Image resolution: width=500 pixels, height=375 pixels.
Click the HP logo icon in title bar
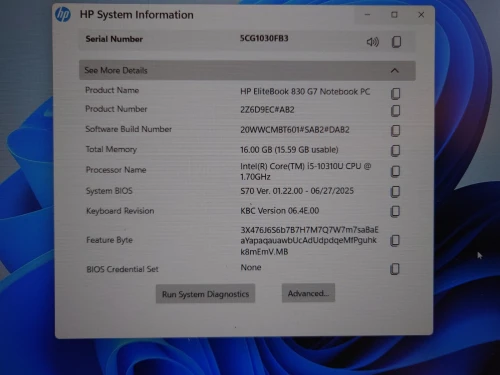[x=63, y=14]
